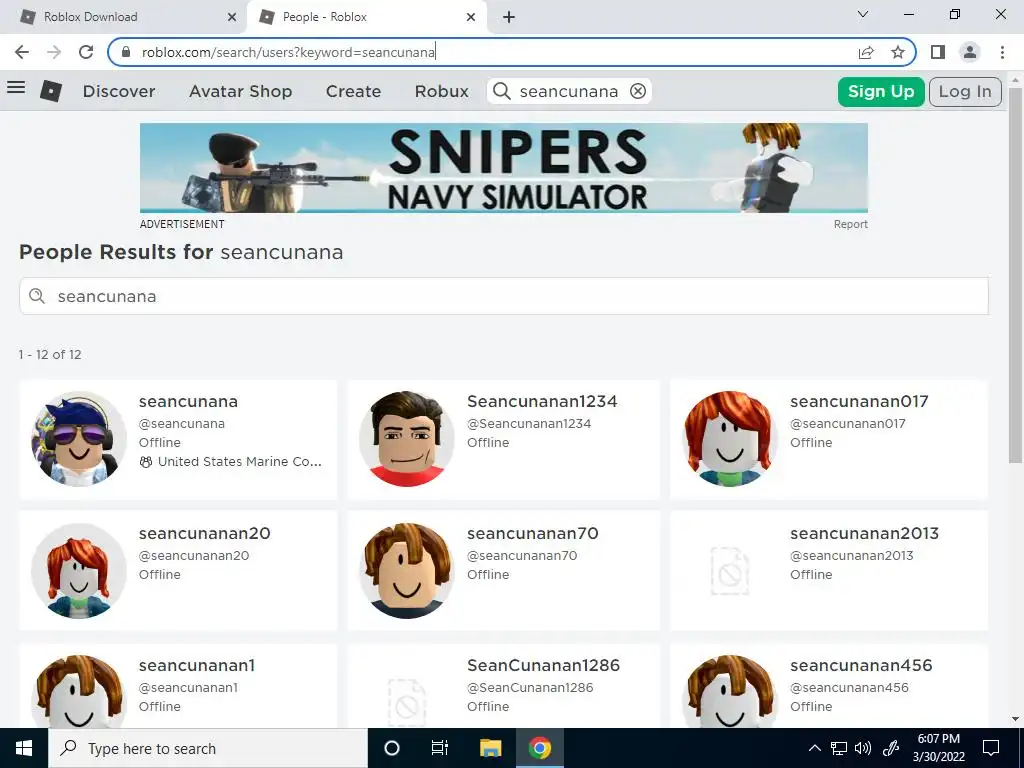
Task: Go back with browser back arrow
Action: (x=22, y=52)
